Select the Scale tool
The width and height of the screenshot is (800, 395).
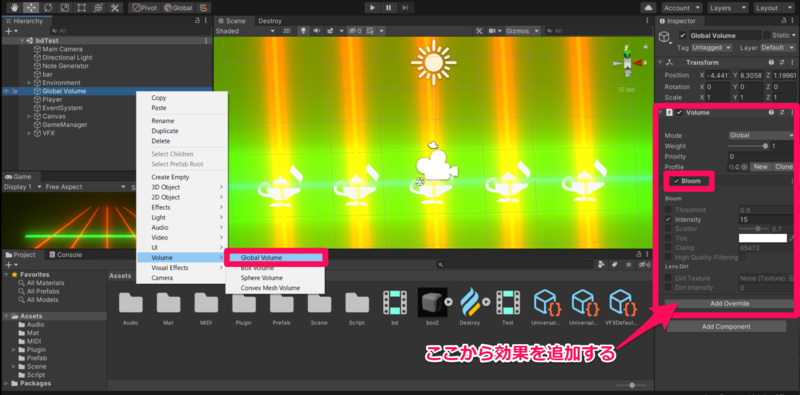pyautogui.click(x=65, y=8)
